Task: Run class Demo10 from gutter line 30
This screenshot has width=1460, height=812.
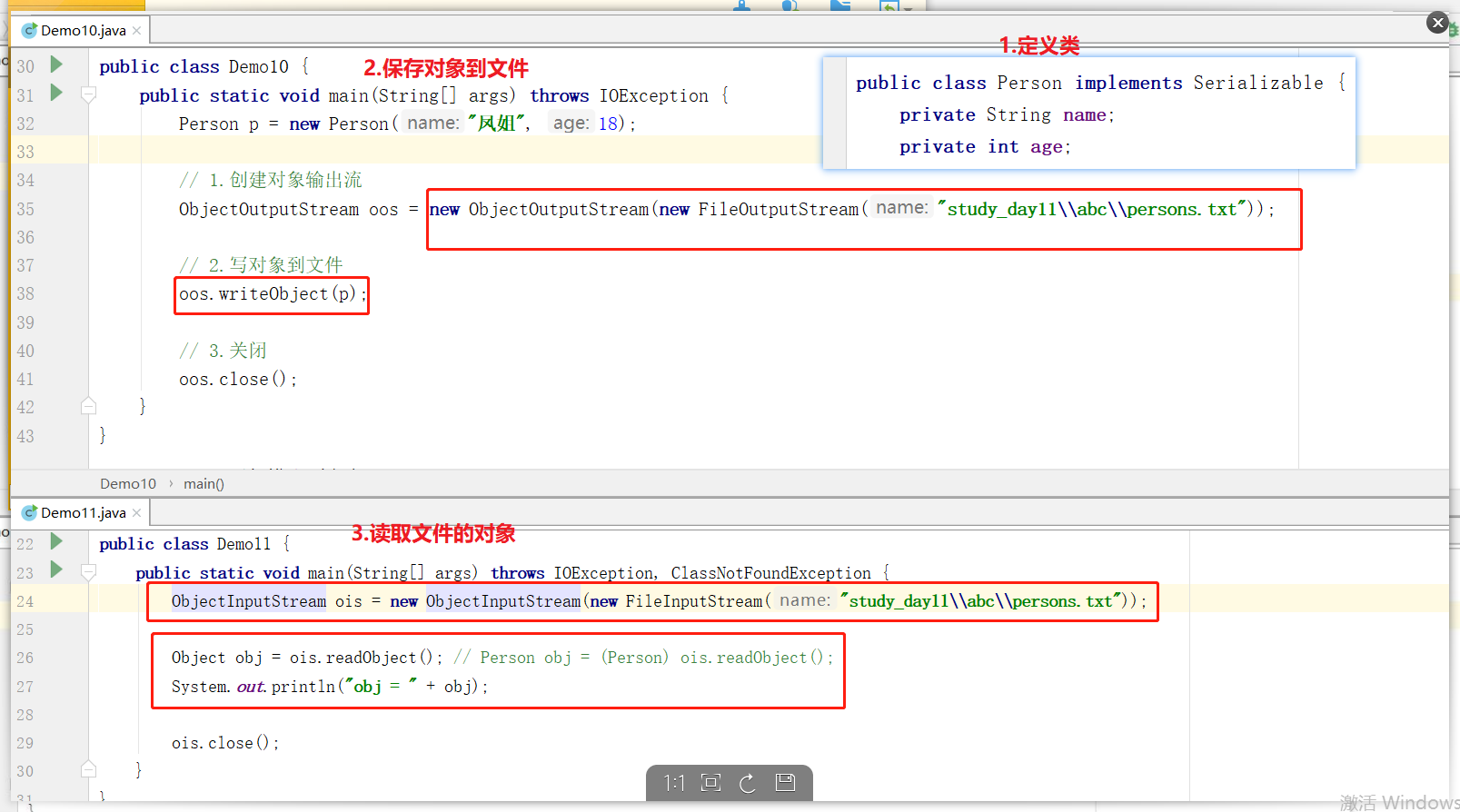Action: [56, 64]
